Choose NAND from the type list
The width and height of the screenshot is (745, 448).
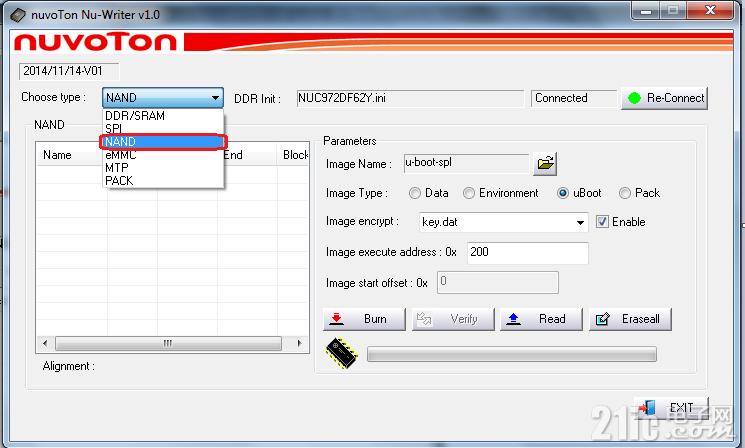[x=163, y=142]
